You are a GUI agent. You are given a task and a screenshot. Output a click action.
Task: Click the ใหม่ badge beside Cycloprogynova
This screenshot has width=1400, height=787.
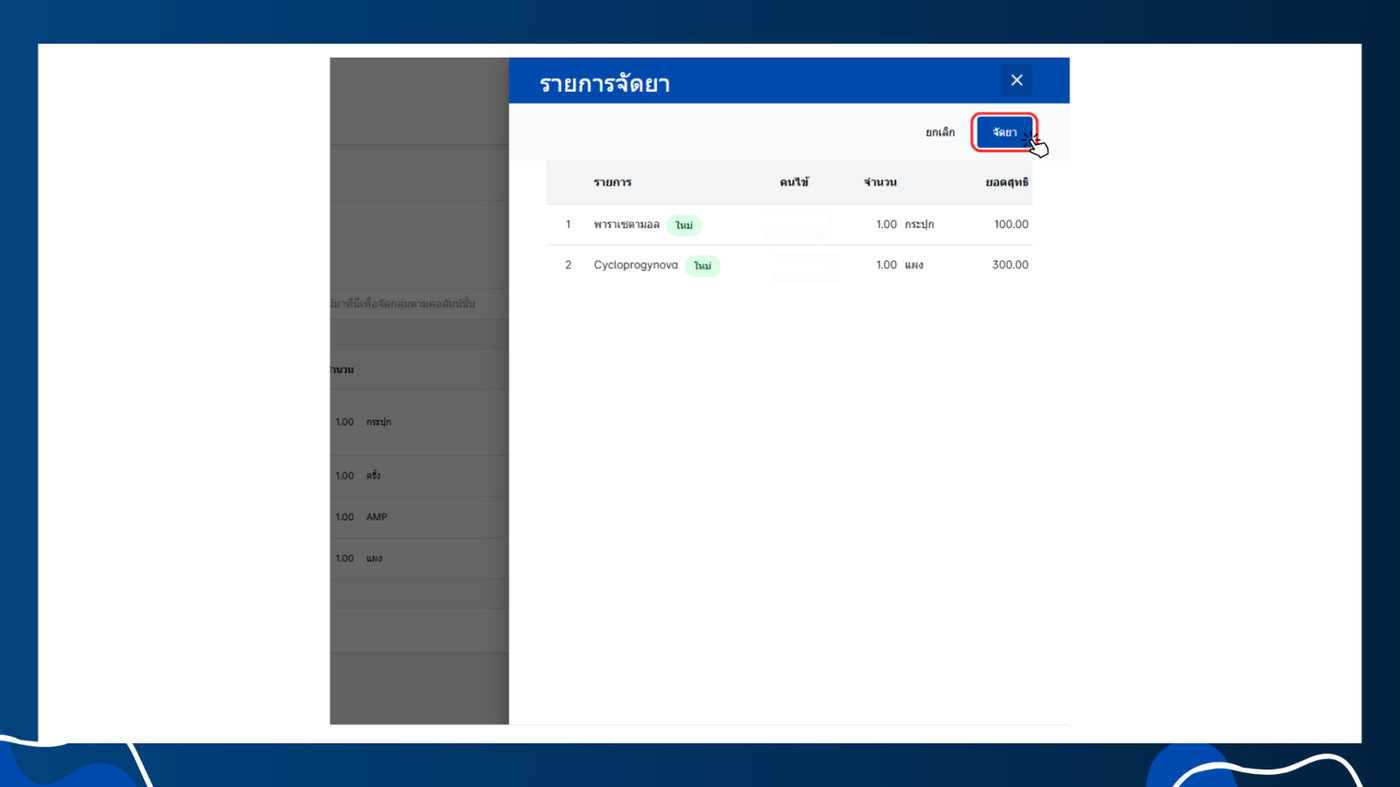702,266
